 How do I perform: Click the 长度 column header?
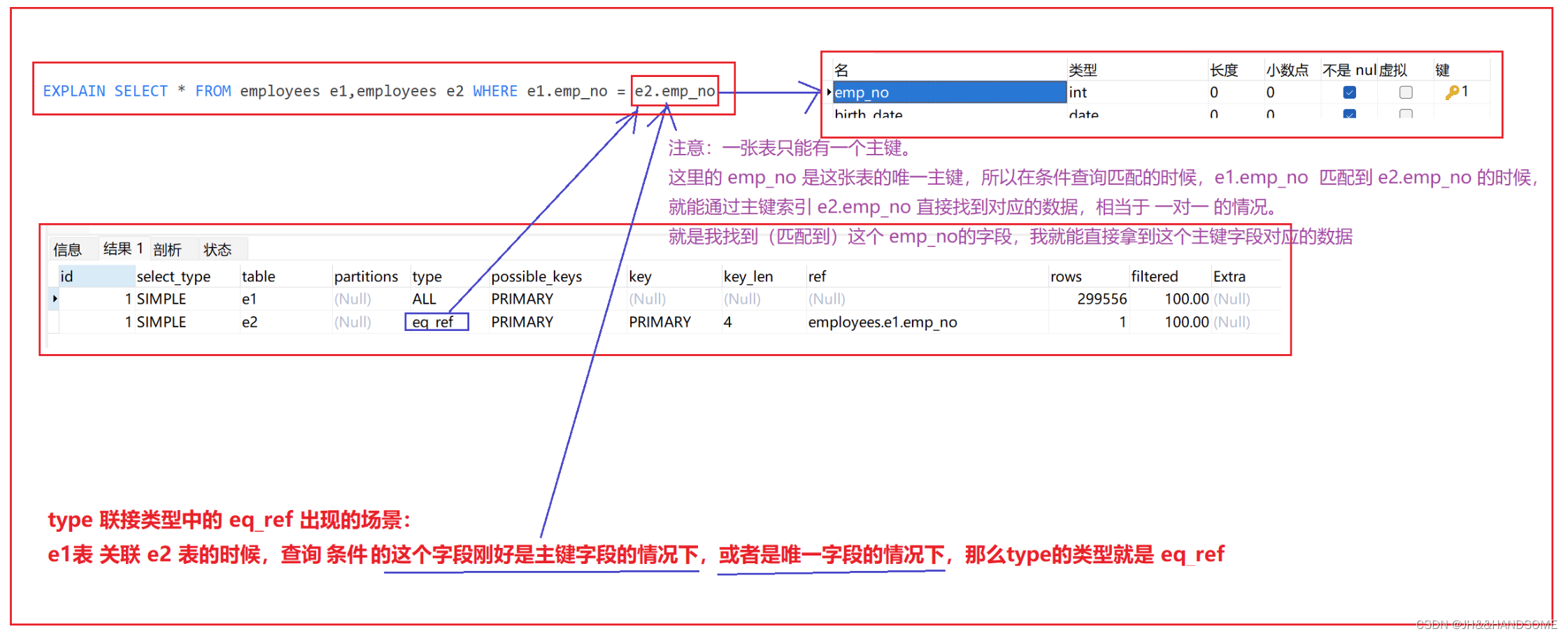coord(1224,70)
